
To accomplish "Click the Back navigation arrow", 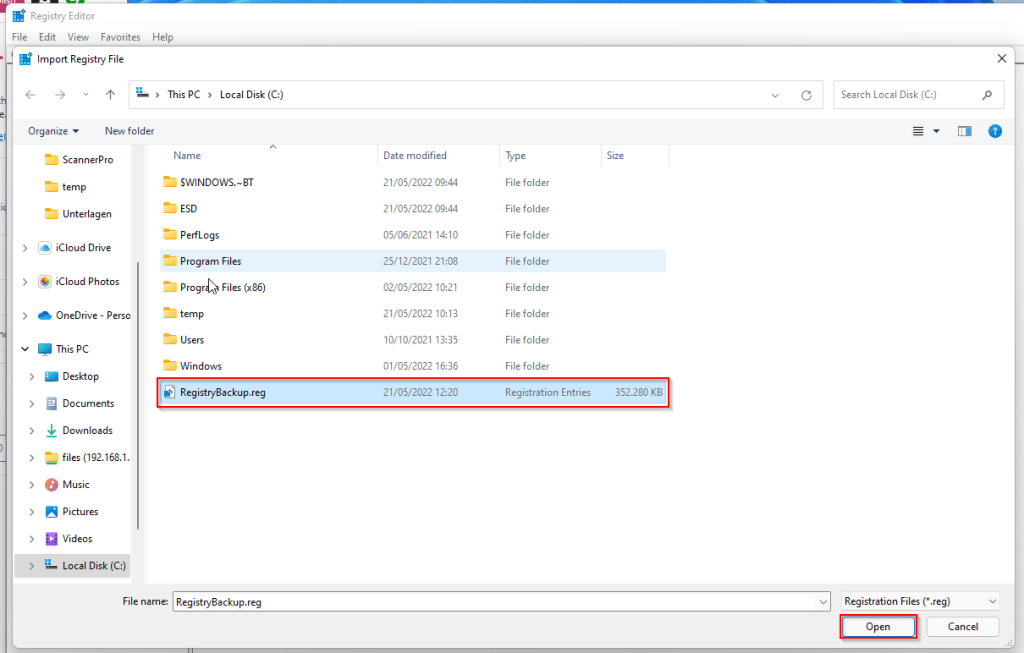I will (x=30, y=95).
